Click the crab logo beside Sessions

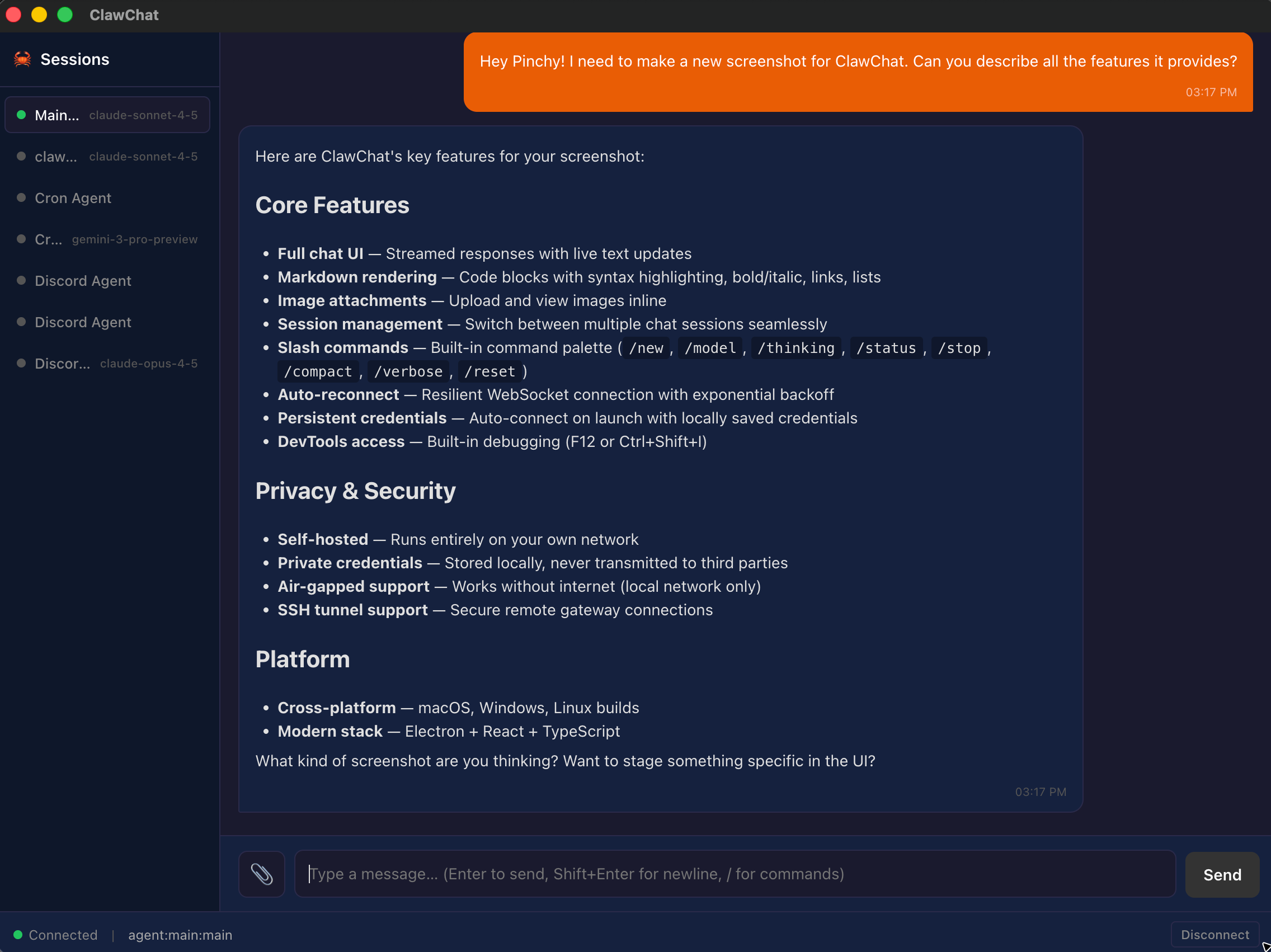click(x=22, y=59)
